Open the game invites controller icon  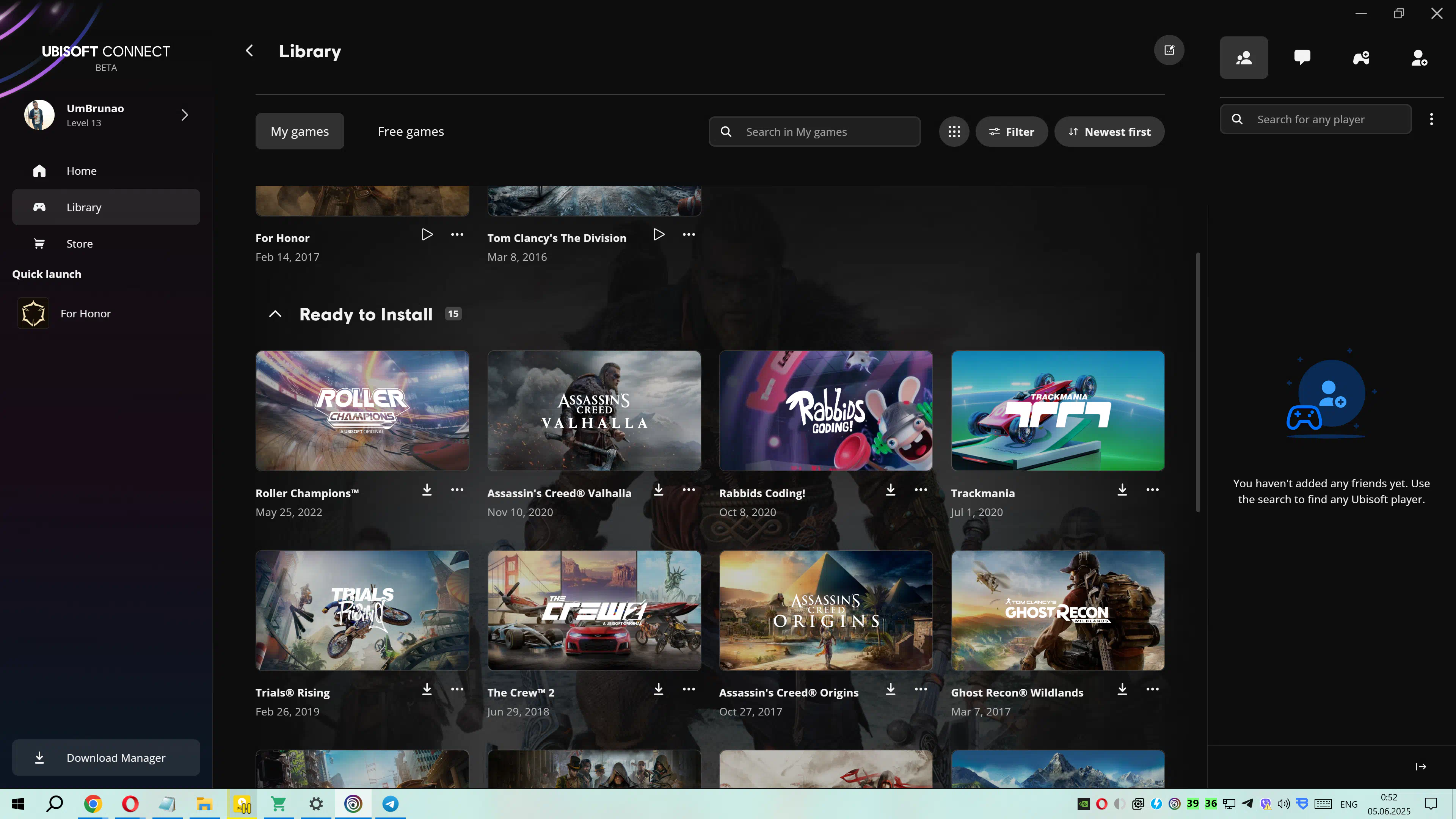(1361, 58)
